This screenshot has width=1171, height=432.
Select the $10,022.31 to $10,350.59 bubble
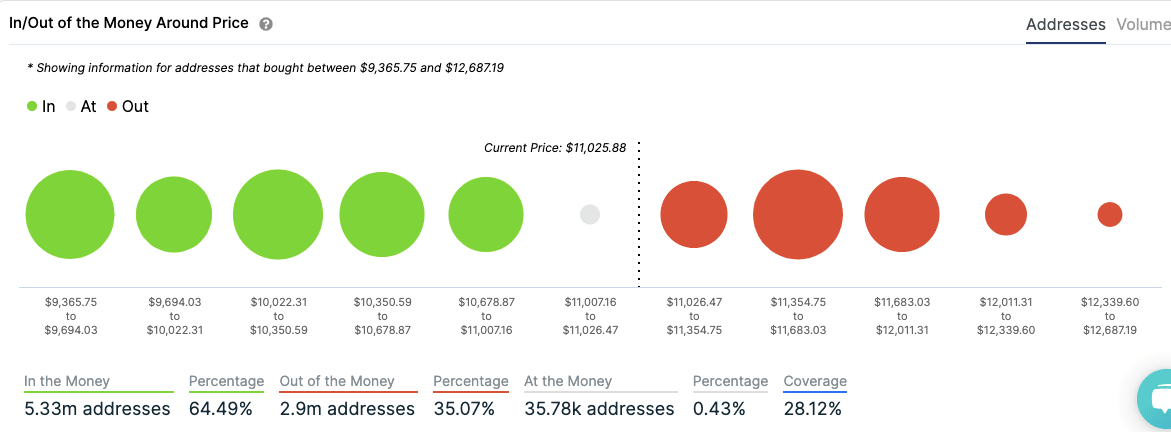pyautogui.click(x=278, y=215)
